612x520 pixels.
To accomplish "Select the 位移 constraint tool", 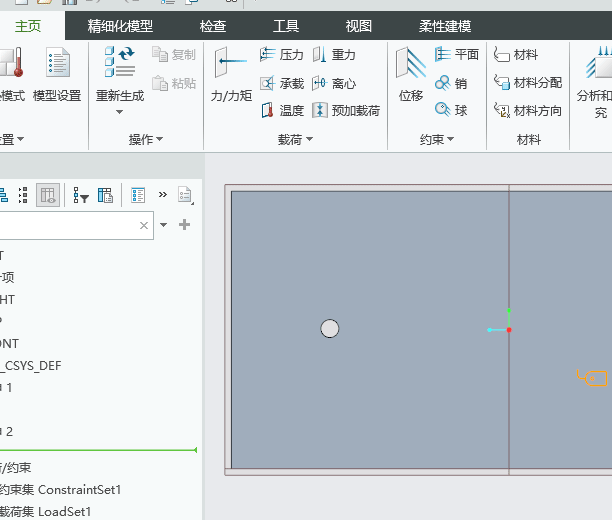I will pyautogui.click(x=411, y=74).
